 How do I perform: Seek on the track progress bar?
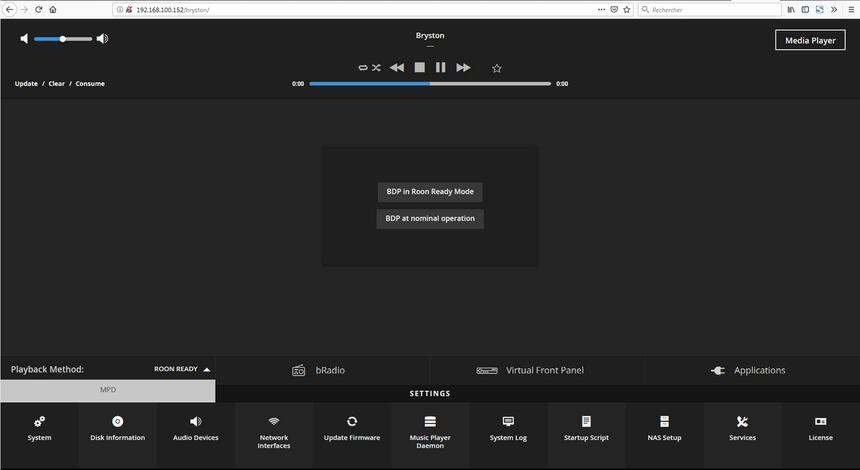coord(430,84)
